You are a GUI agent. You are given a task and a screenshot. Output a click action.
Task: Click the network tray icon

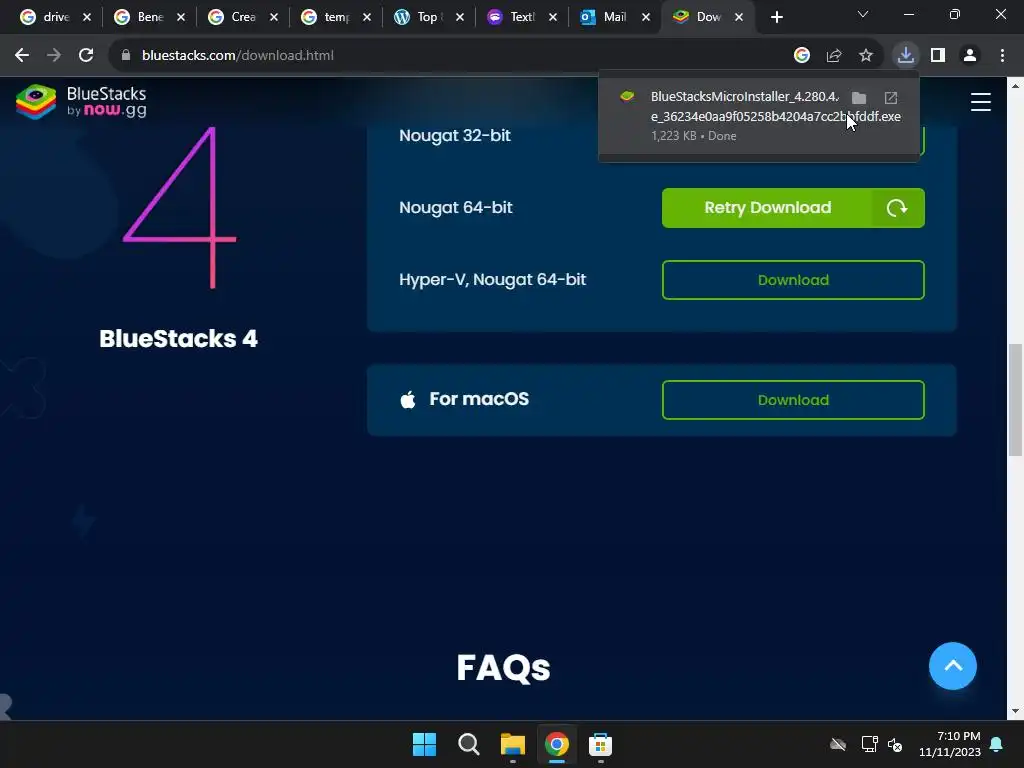(x=869, y=744)
